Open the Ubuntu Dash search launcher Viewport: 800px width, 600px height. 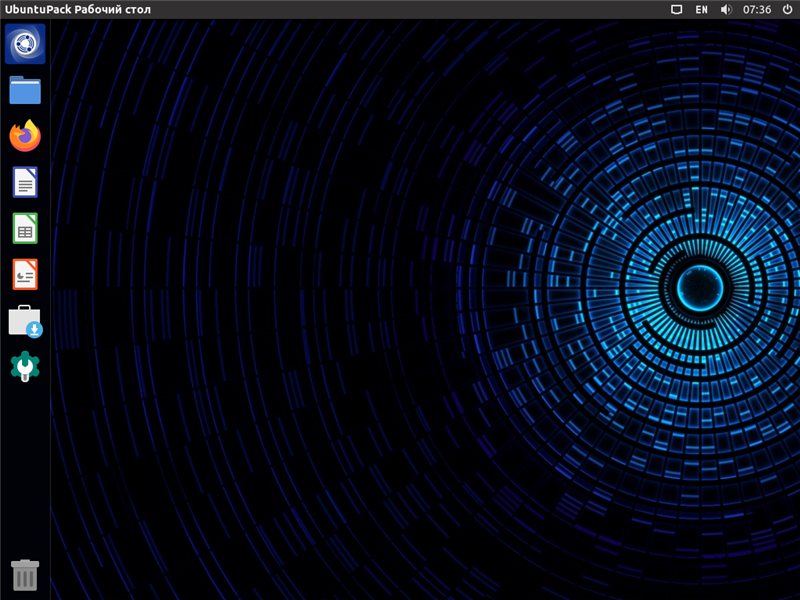click(x=25, y=44)
